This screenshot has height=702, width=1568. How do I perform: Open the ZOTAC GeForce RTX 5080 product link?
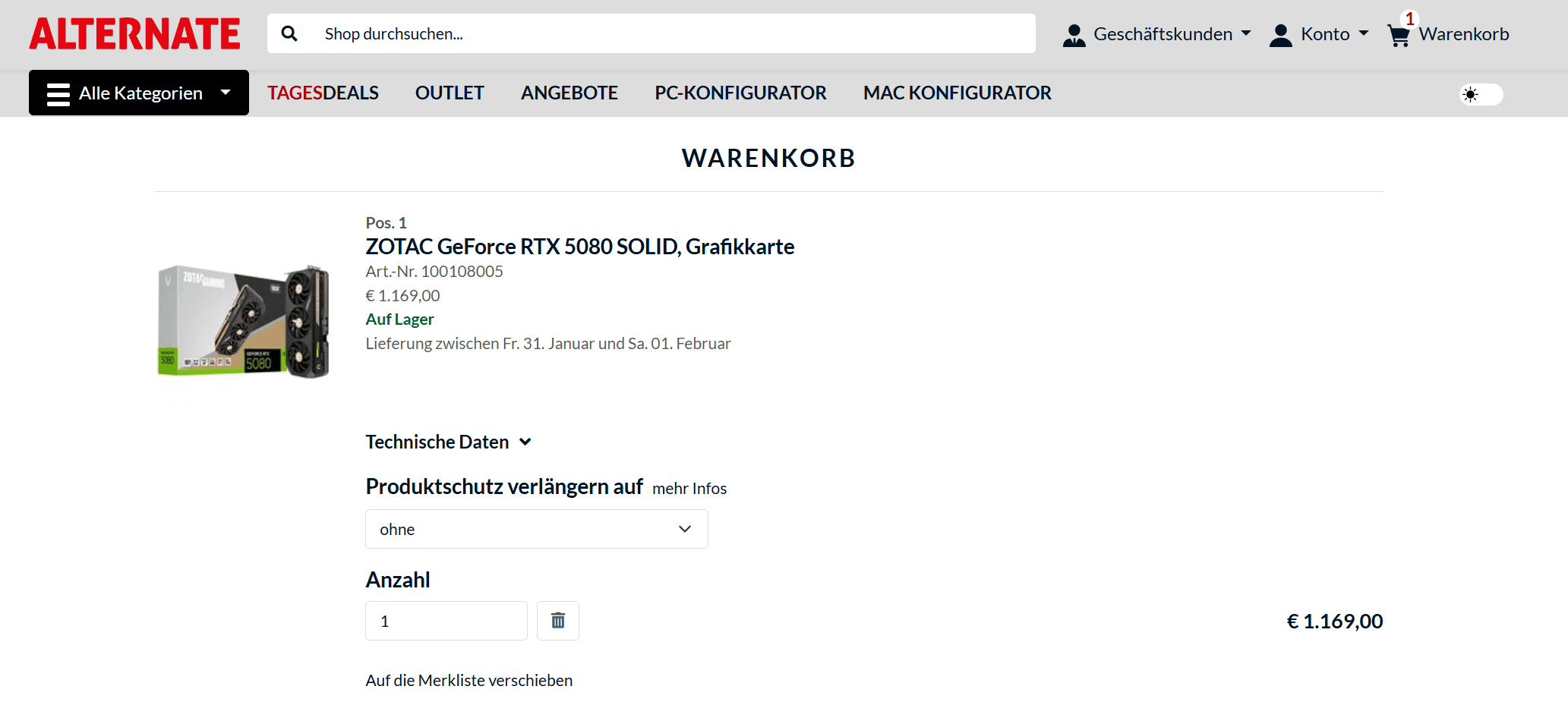(580, 247)
